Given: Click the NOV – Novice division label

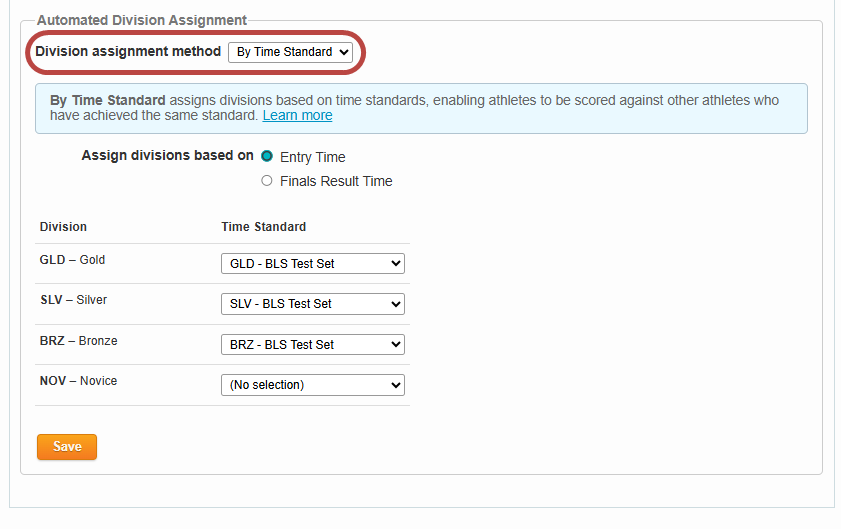Looking at the screenshot, I should tap(78, 381).
